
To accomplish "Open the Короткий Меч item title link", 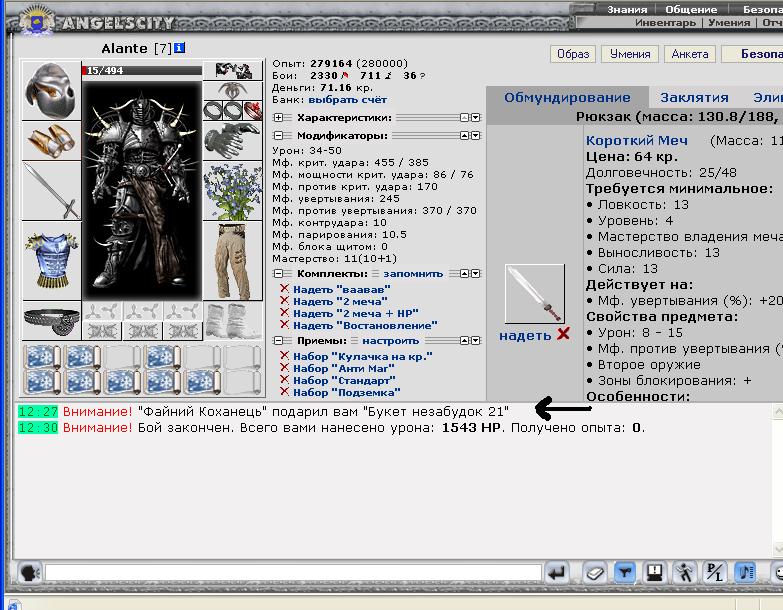I will tap(637, 141).
